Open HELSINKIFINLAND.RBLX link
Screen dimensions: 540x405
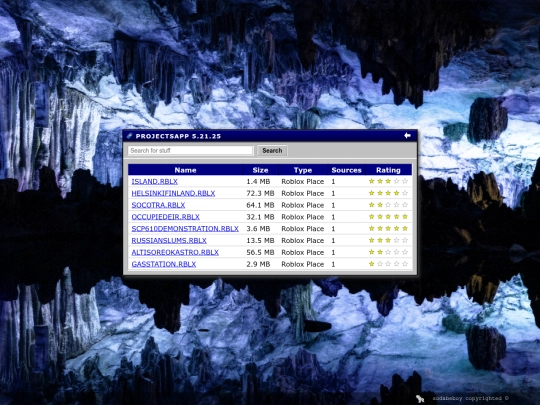pyautogui.click(x=173, y=193)
